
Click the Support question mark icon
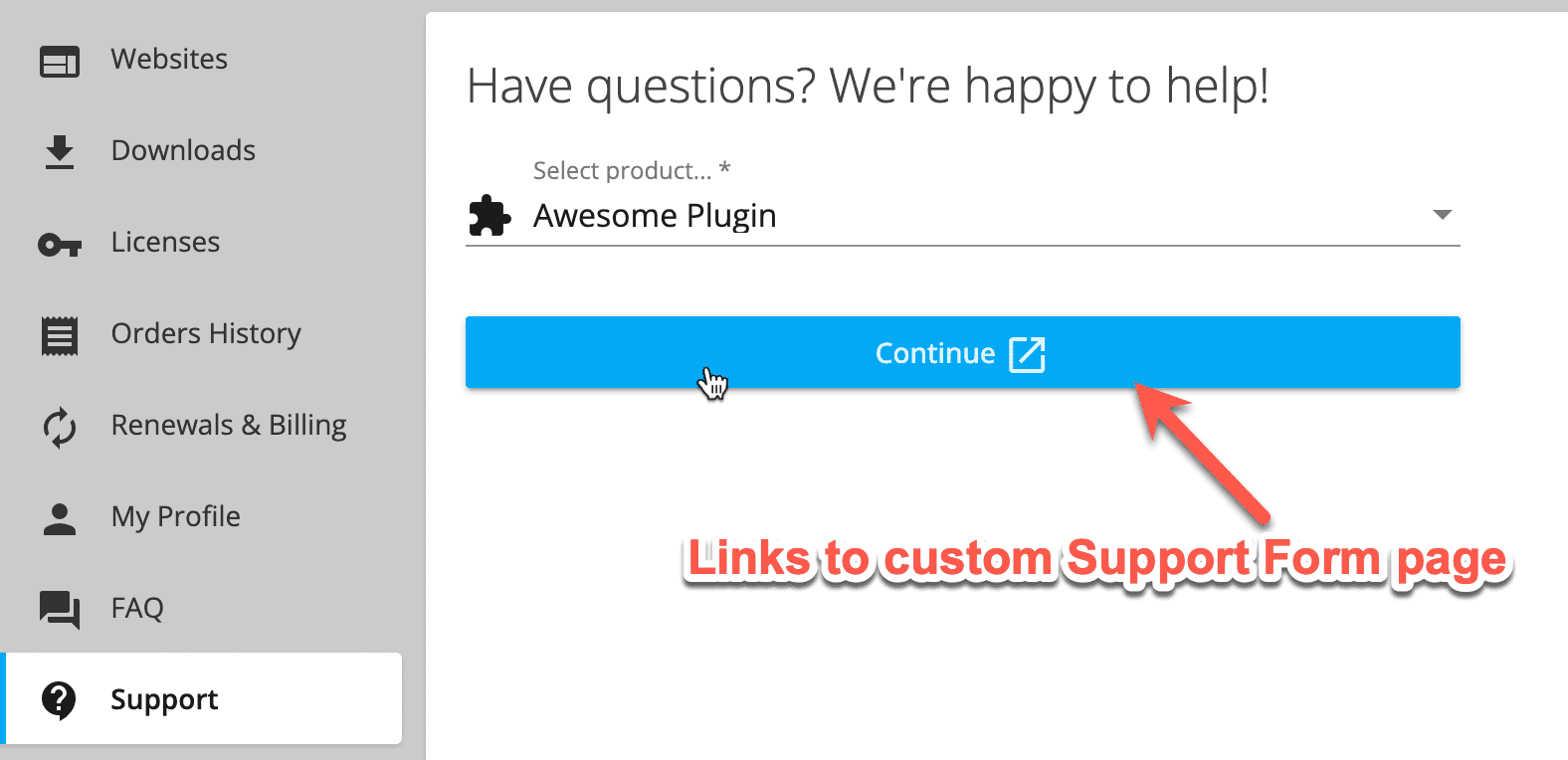(60, 700)
